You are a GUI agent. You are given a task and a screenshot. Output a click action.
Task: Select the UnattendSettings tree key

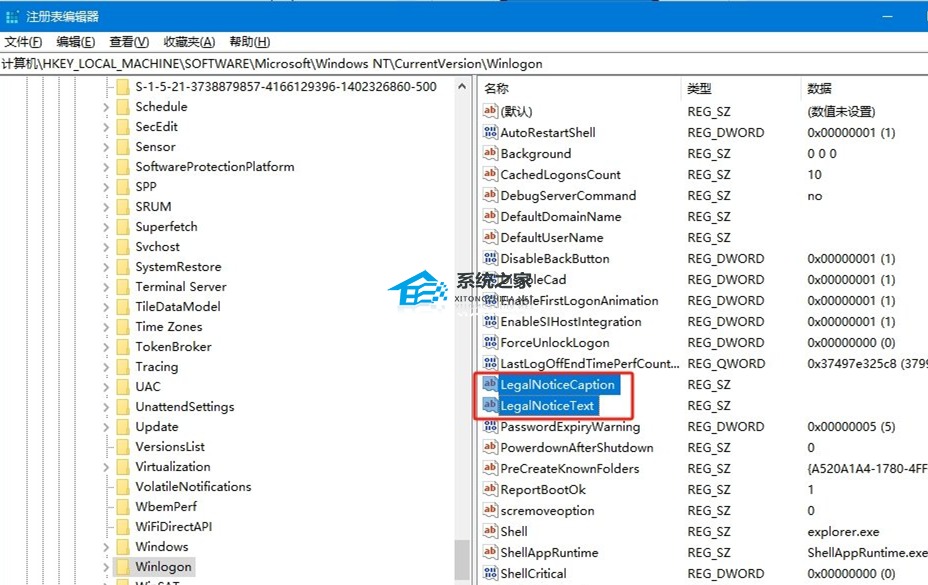[185, 407]
